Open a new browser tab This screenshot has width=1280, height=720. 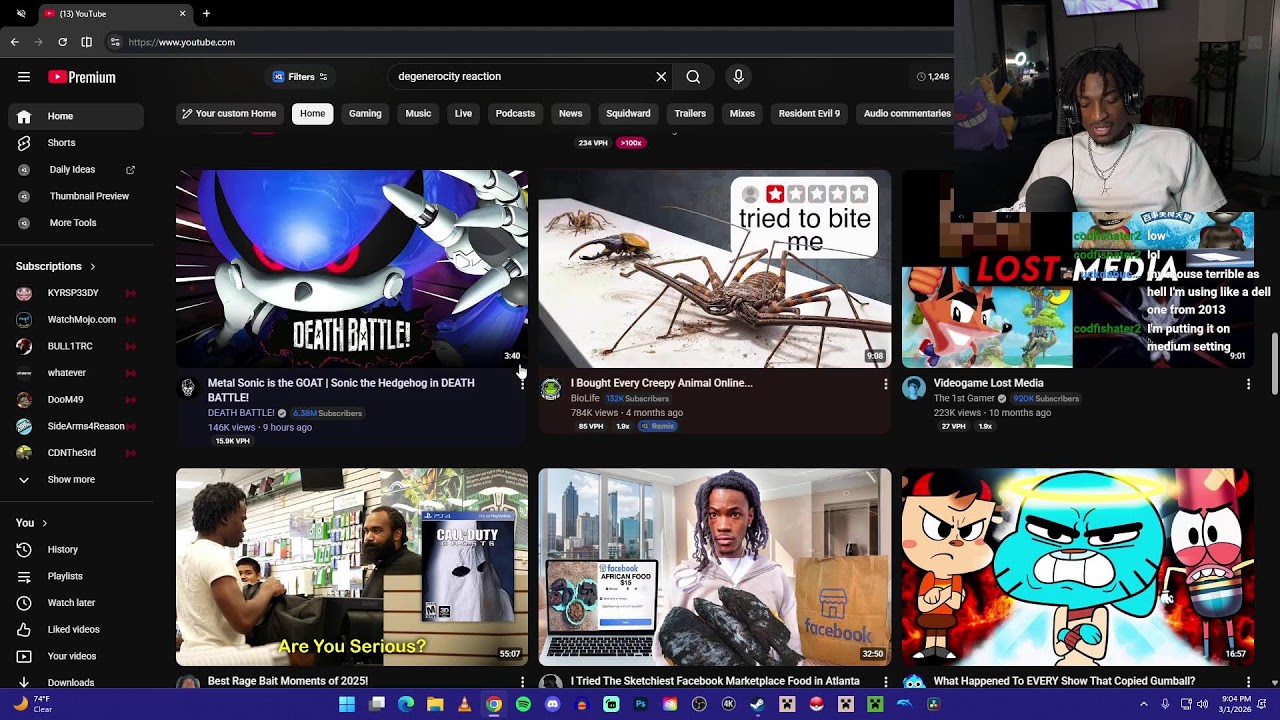pos(206,14)
